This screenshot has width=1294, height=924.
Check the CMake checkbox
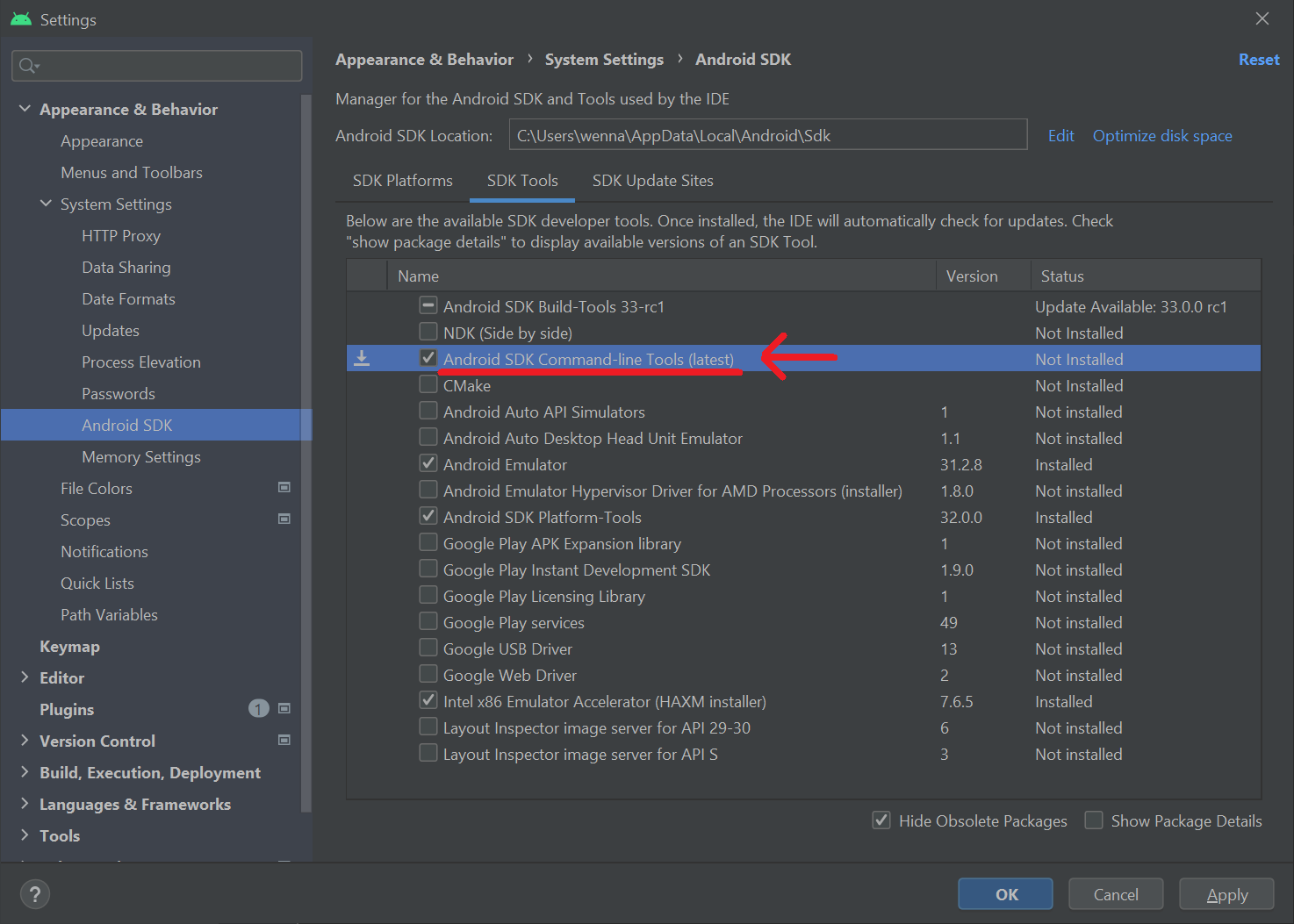point(428,384)
